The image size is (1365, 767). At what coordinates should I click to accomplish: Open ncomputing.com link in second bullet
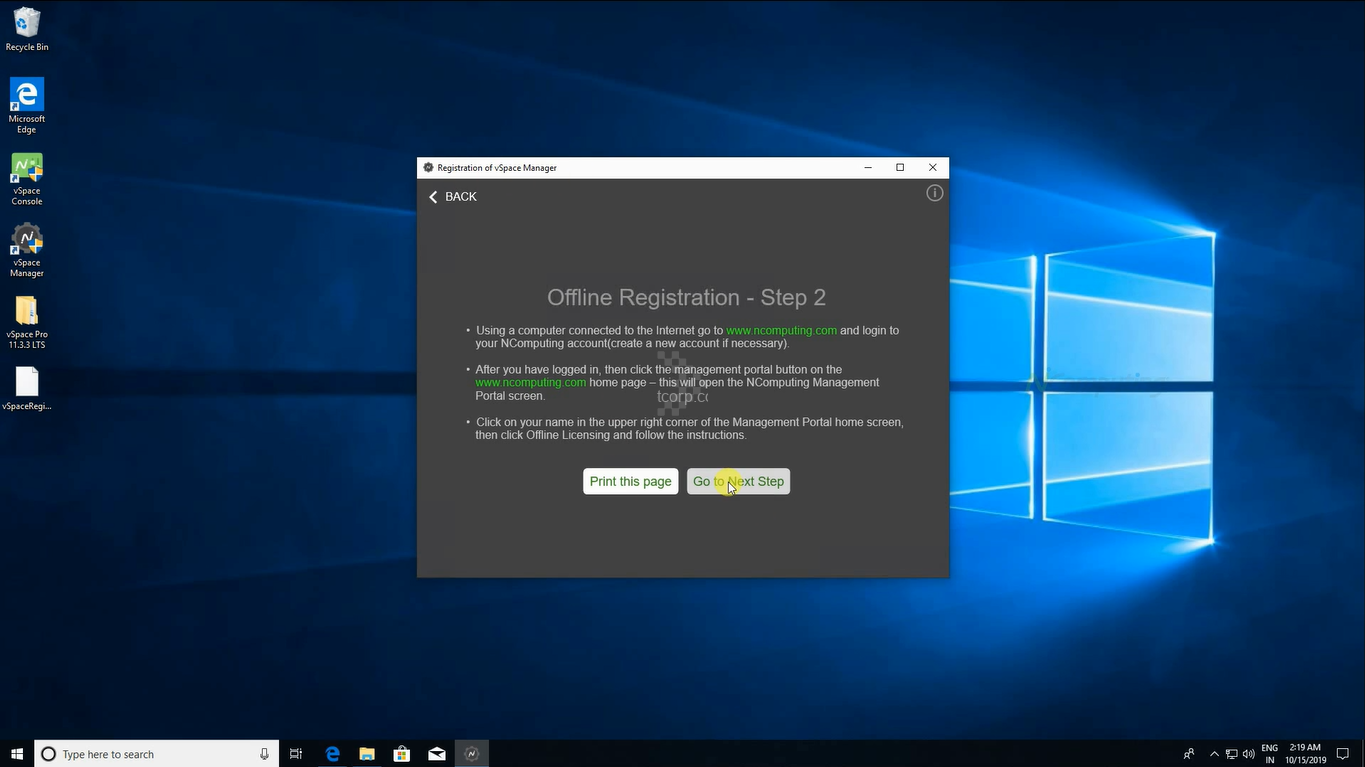tap(530, 382)
